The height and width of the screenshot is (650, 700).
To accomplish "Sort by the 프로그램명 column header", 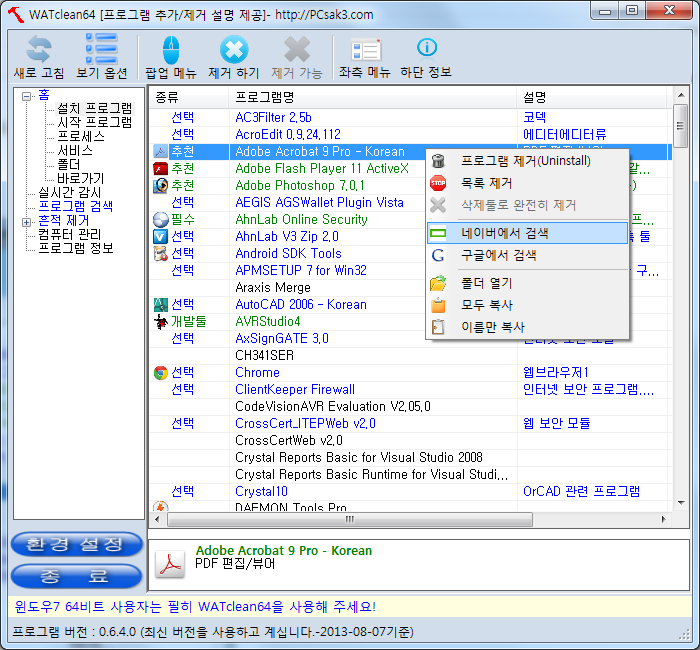I will coord(372,97).
